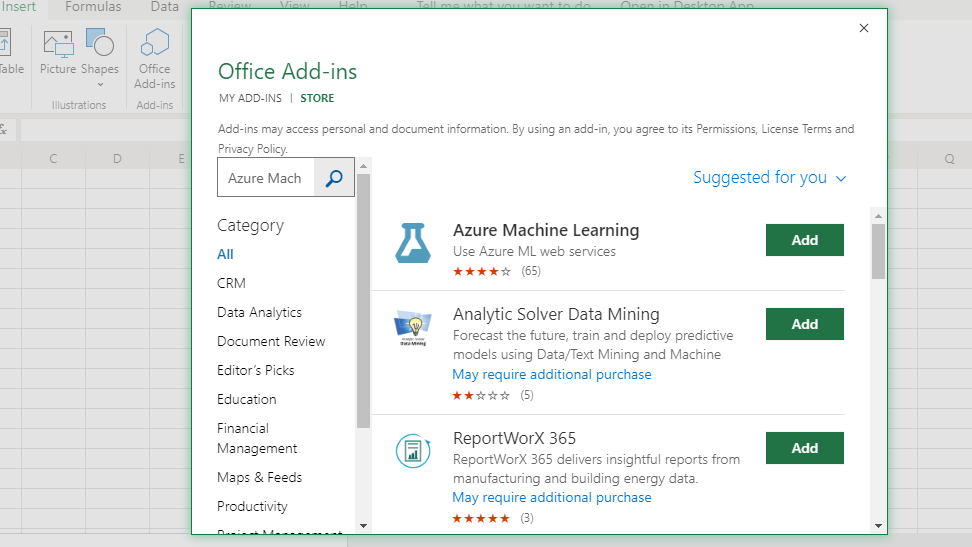Select the Editor's Picks category
The width and height of the screenshot is (972, 547).
pyautogui.click(x=255, y=370)
